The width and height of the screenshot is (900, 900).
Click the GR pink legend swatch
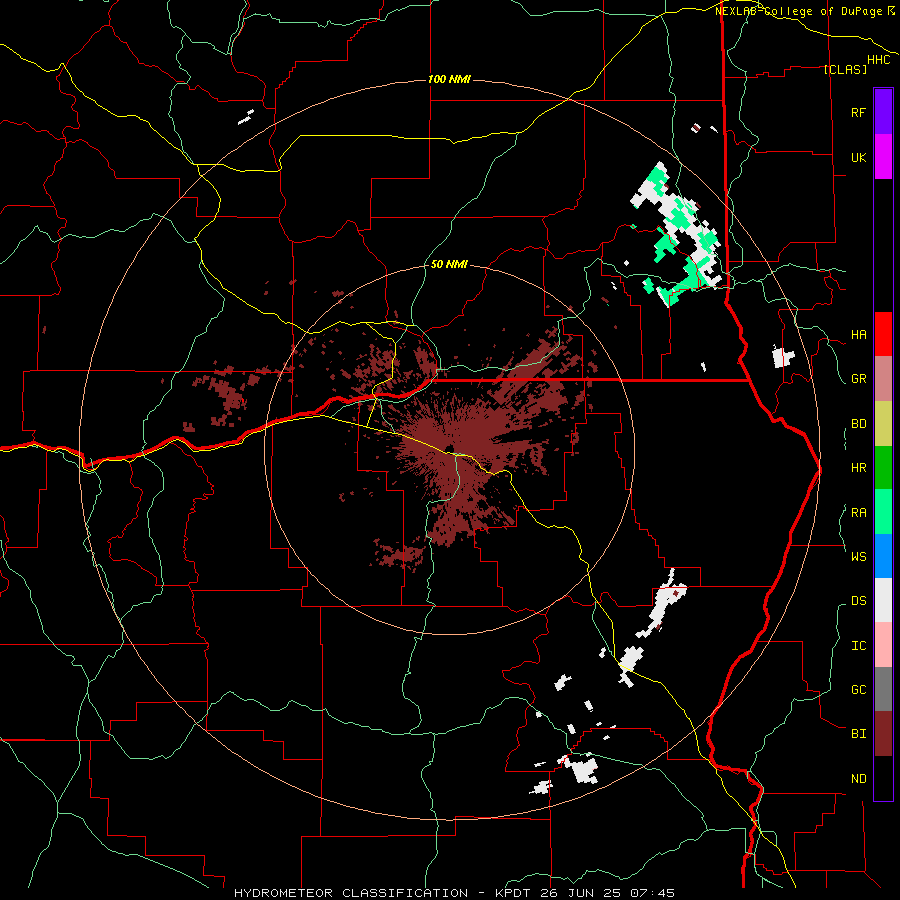click(x=883, y=379)
